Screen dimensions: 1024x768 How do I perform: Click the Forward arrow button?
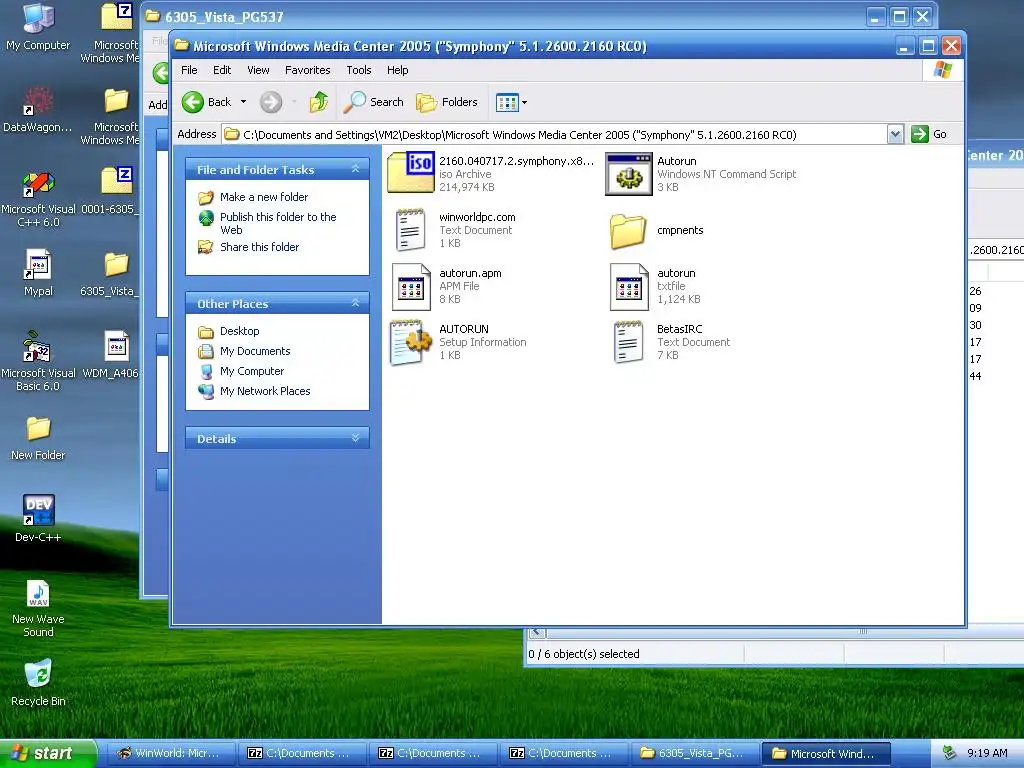click(270, 102)
